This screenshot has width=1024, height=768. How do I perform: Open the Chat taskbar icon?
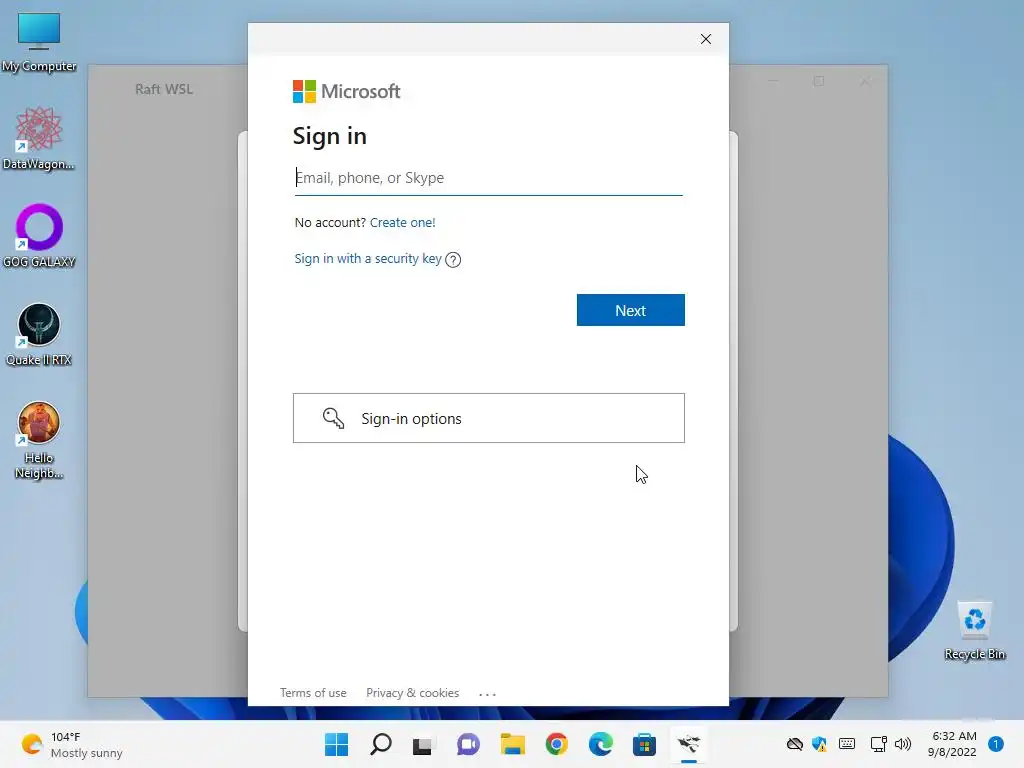coord(468,744)
